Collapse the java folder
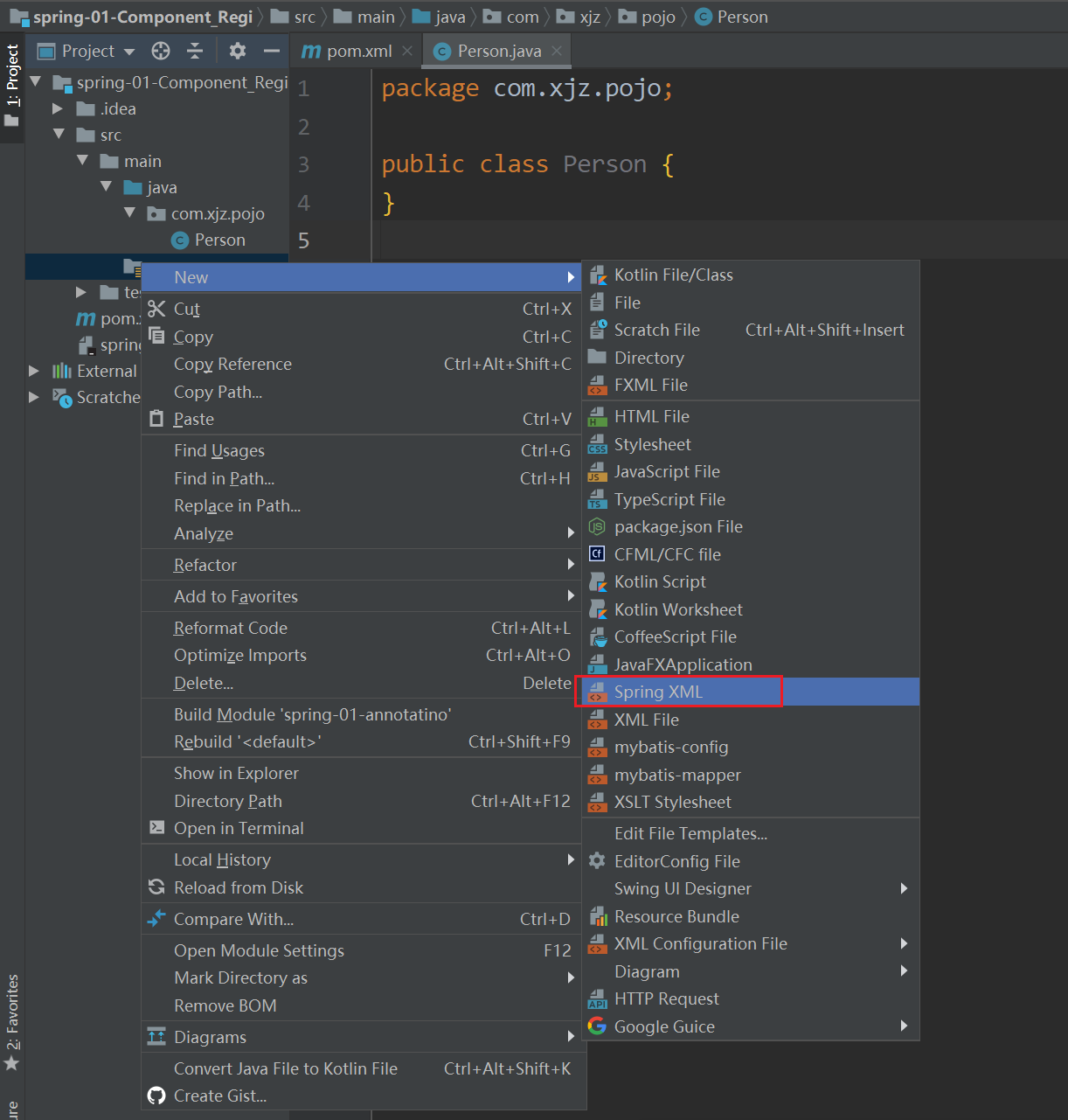Image resolution: width=1068 pixels, height=1120 pixels. (107, 187)
